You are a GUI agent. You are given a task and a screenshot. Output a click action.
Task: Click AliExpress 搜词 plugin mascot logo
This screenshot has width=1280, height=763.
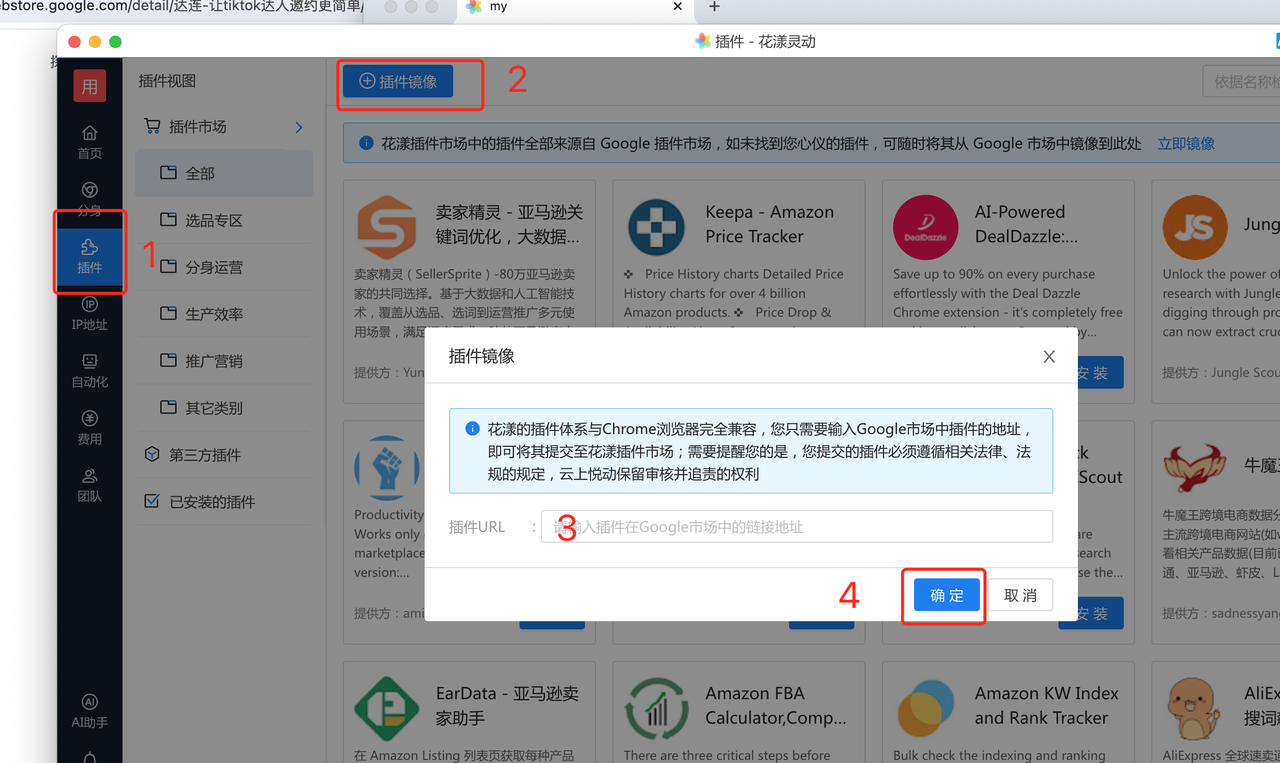1194,708
